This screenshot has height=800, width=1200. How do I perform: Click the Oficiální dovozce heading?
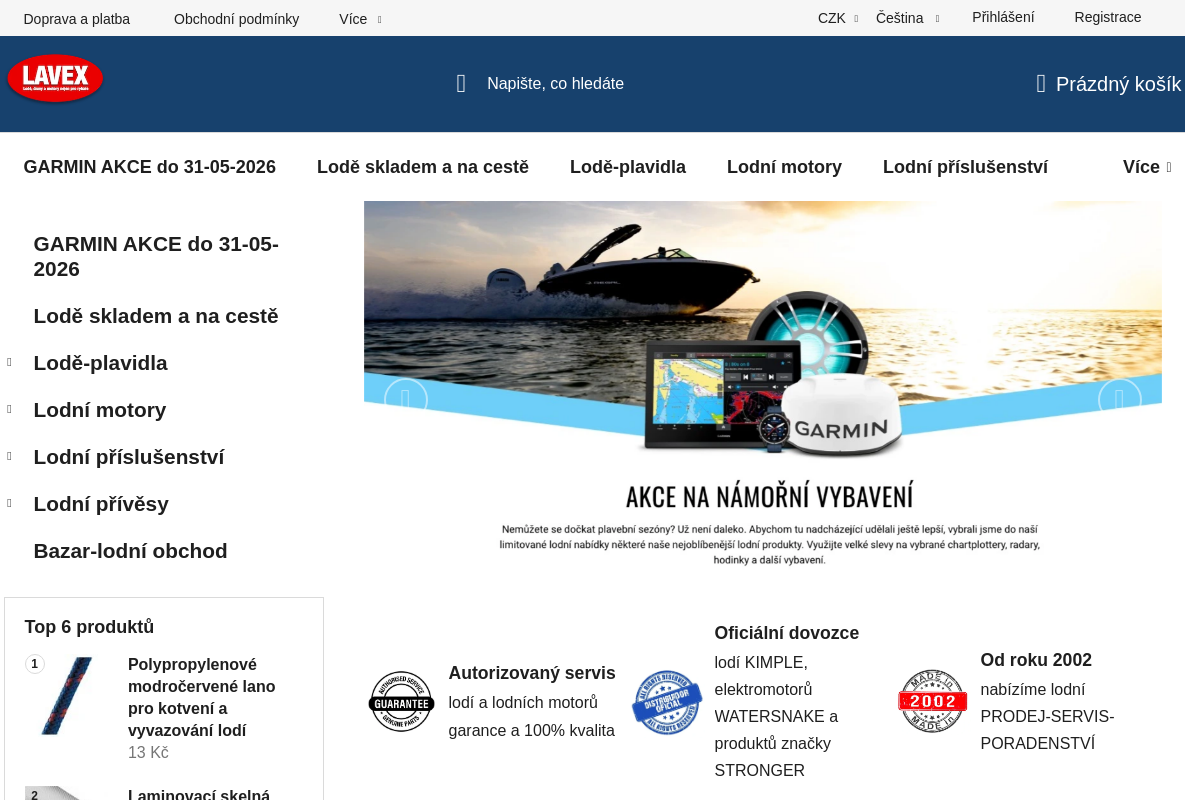click(787, 633)
